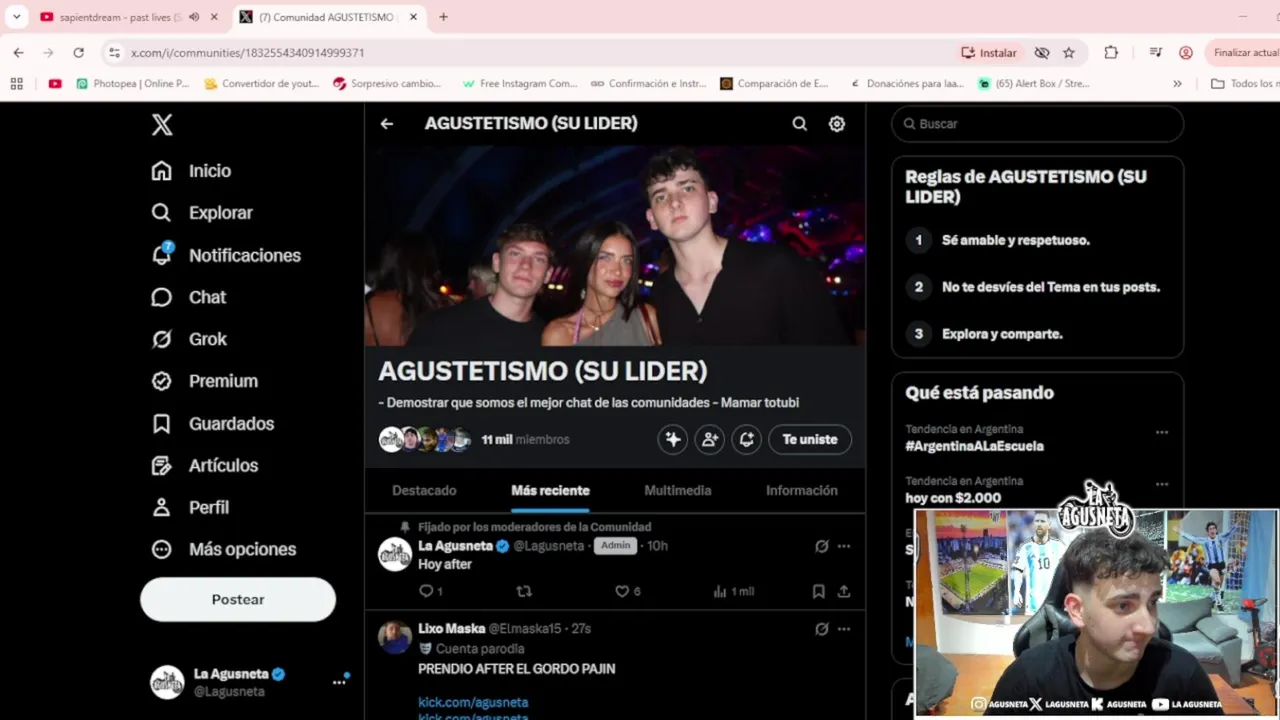View stats of the Hoy after post
1280x720 pixels.
tap(733, 591)
